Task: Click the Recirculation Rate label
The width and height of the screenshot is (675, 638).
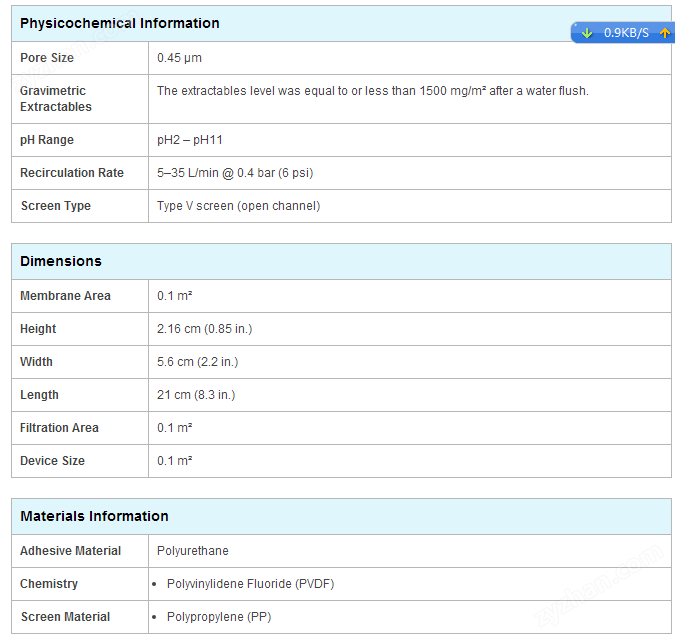Action: point(72,173)
